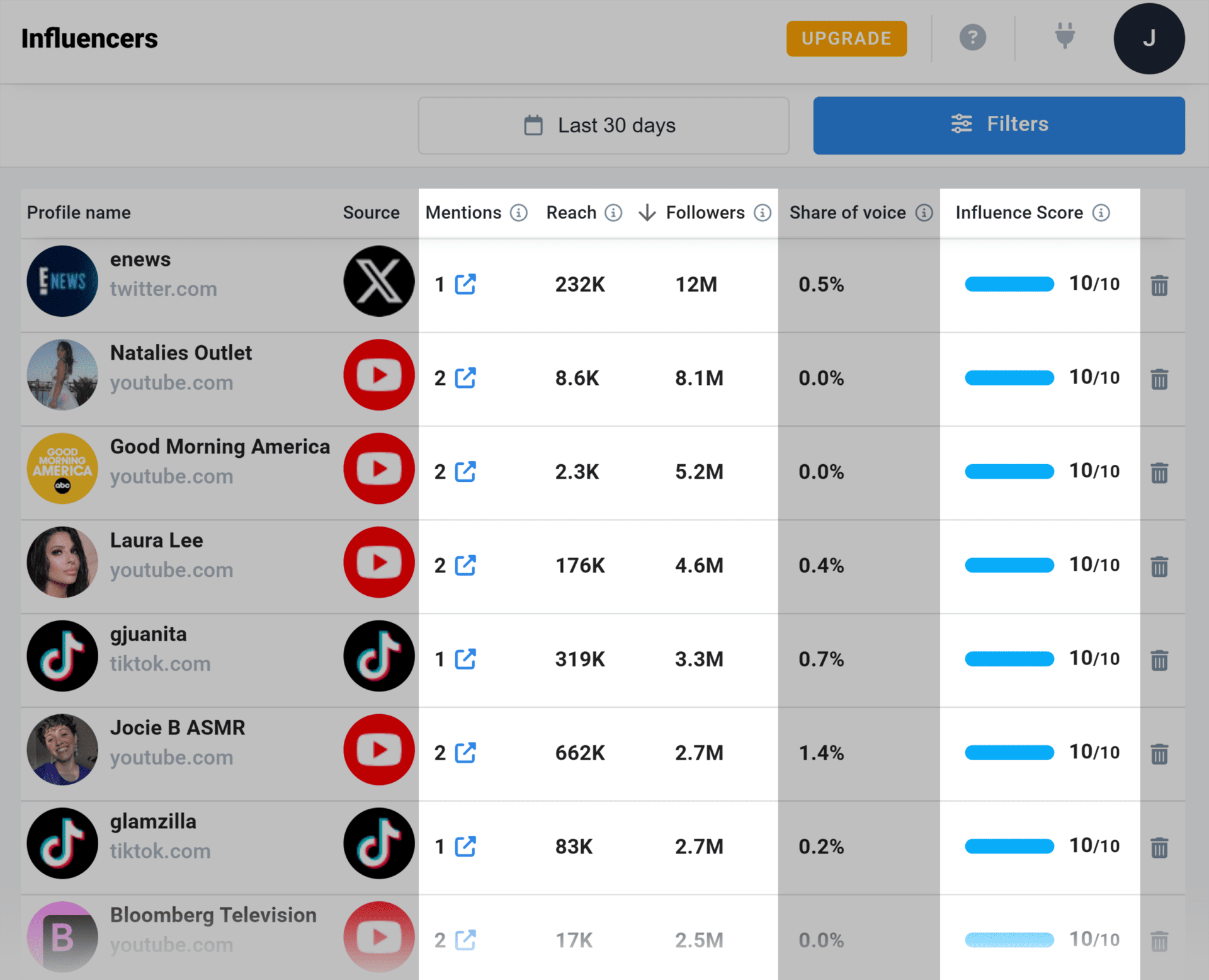Click the Reach column header
1209x980 pixels.
tap(570, 213)
